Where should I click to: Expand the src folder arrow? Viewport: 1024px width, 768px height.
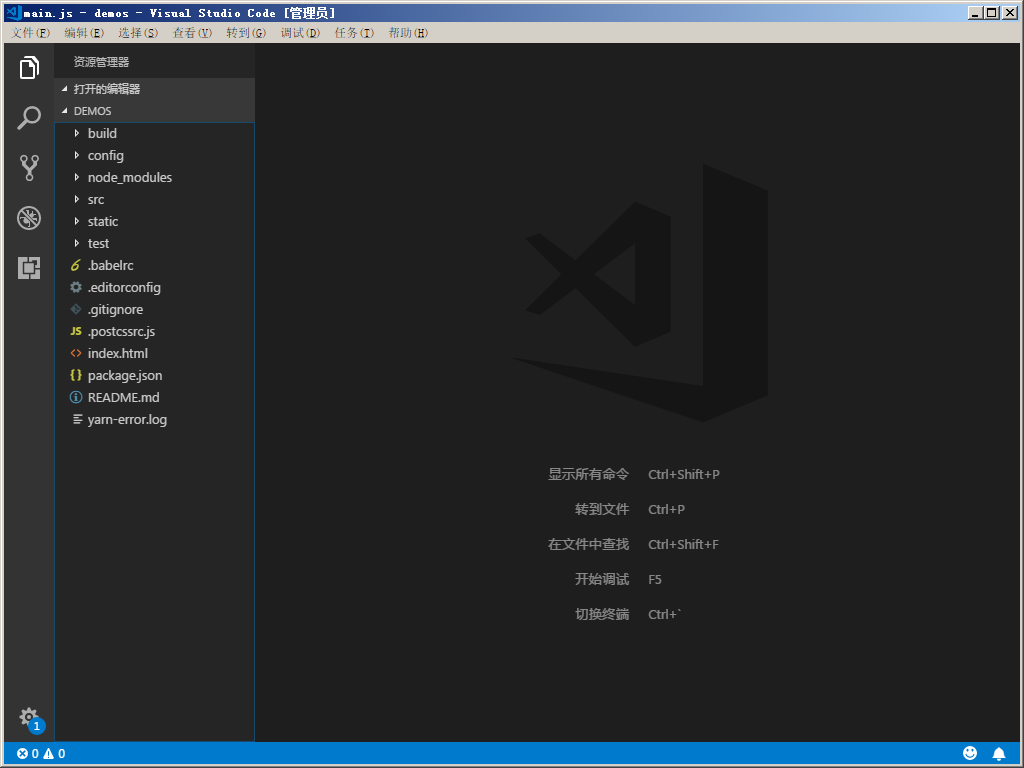click(x=76, y=199)
